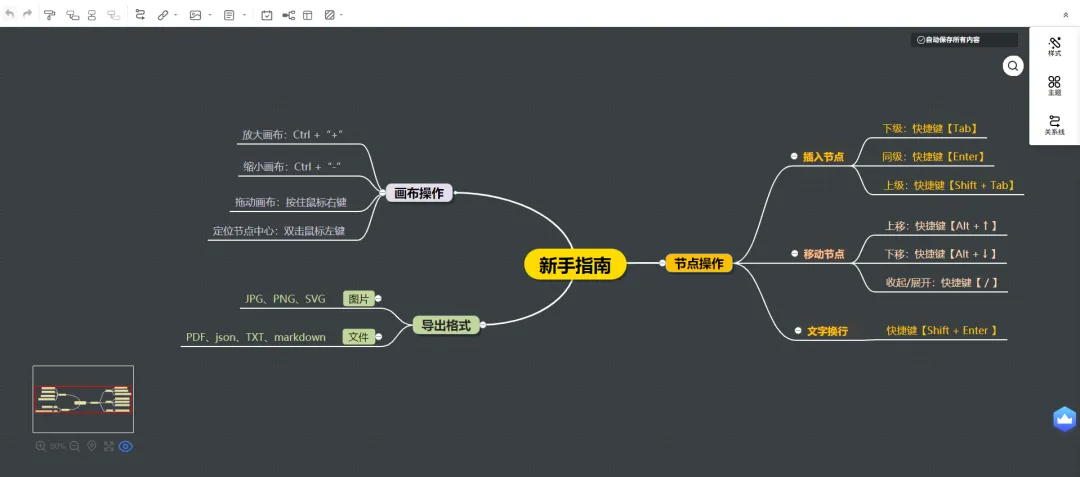Zoom out using the minus magnifier
Screen dimensions: 1080x477
point(74,446)
